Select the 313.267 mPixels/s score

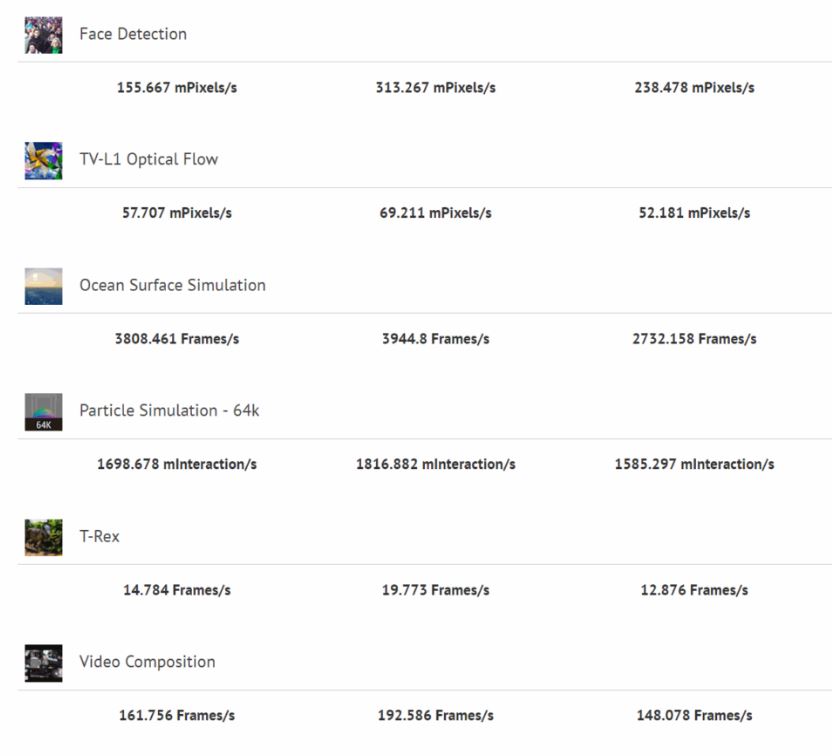click(435, 88)
